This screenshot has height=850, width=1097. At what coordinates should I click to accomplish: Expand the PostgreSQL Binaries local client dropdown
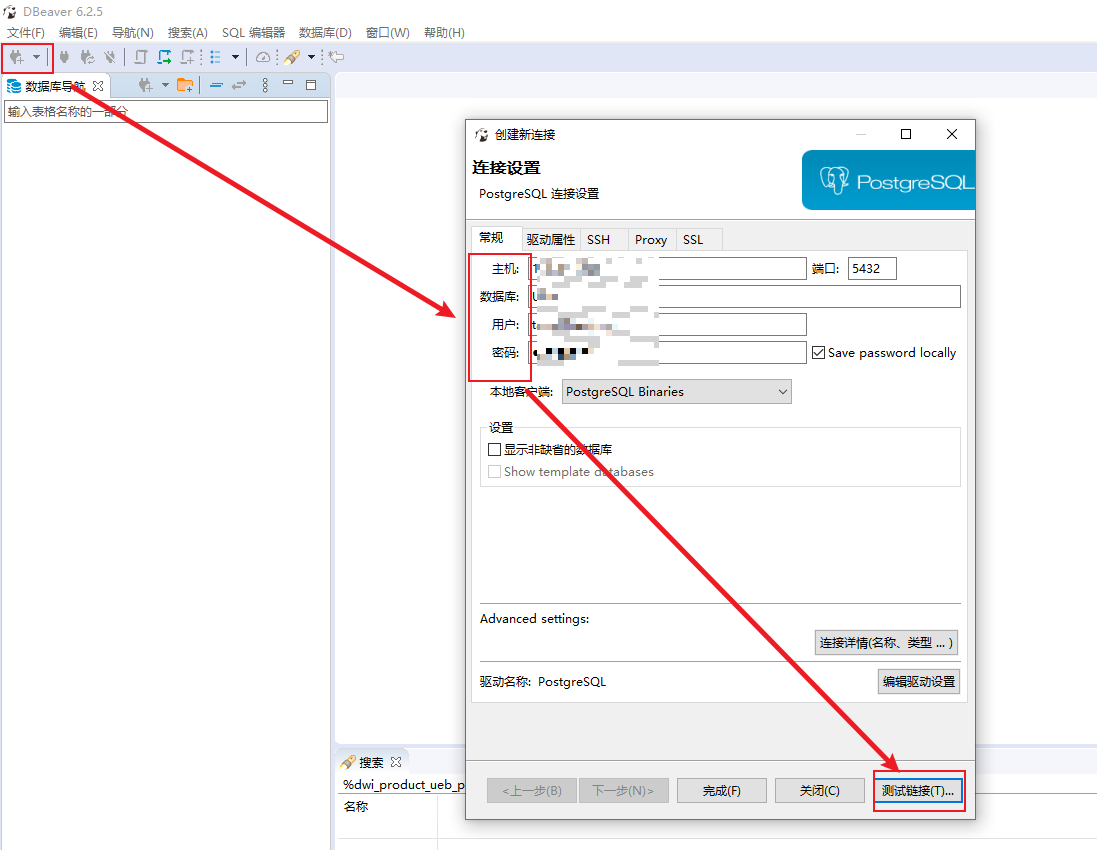677,392
